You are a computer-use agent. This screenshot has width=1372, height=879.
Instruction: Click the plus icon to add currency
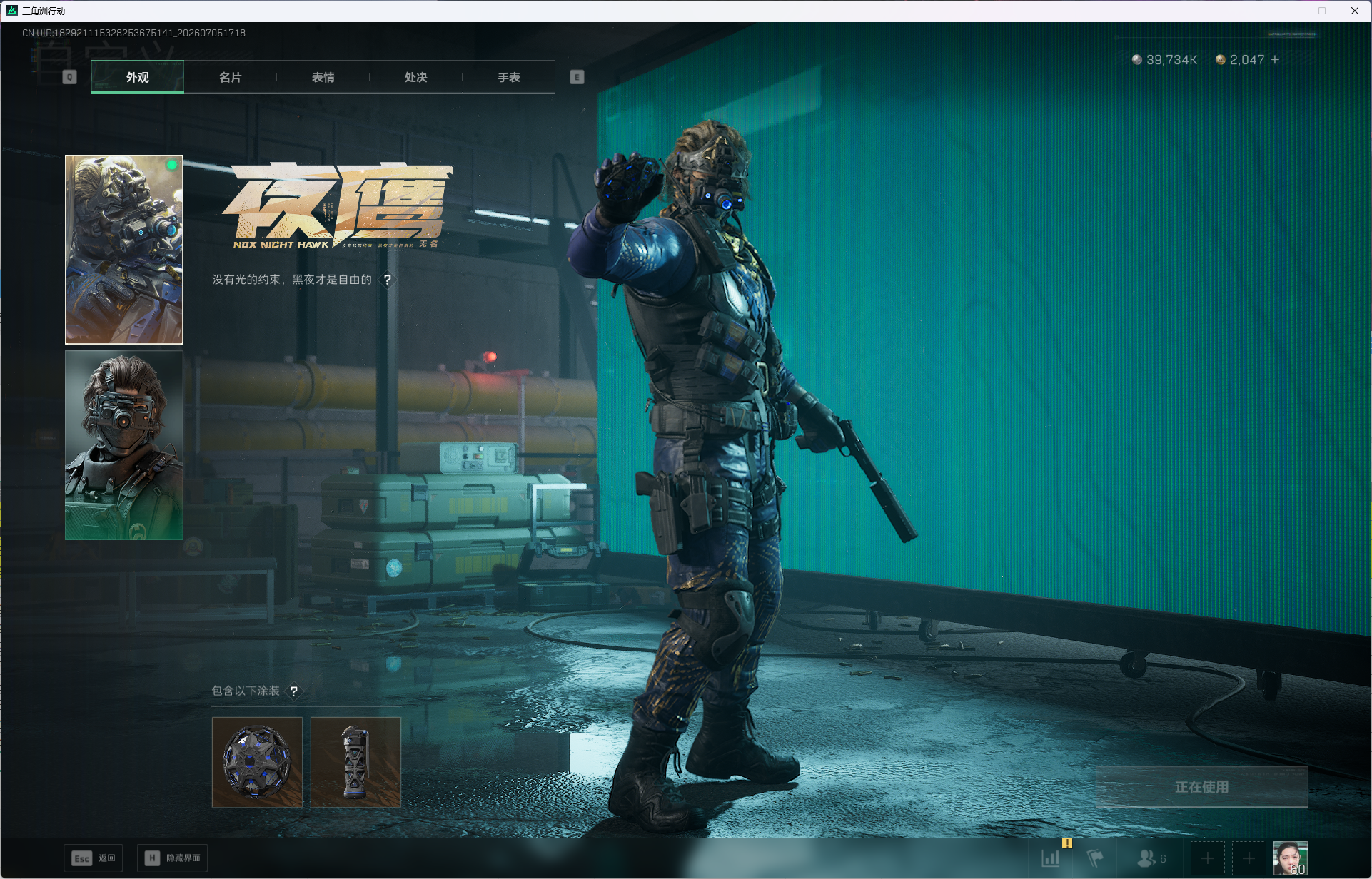[x=1275, y=60]
